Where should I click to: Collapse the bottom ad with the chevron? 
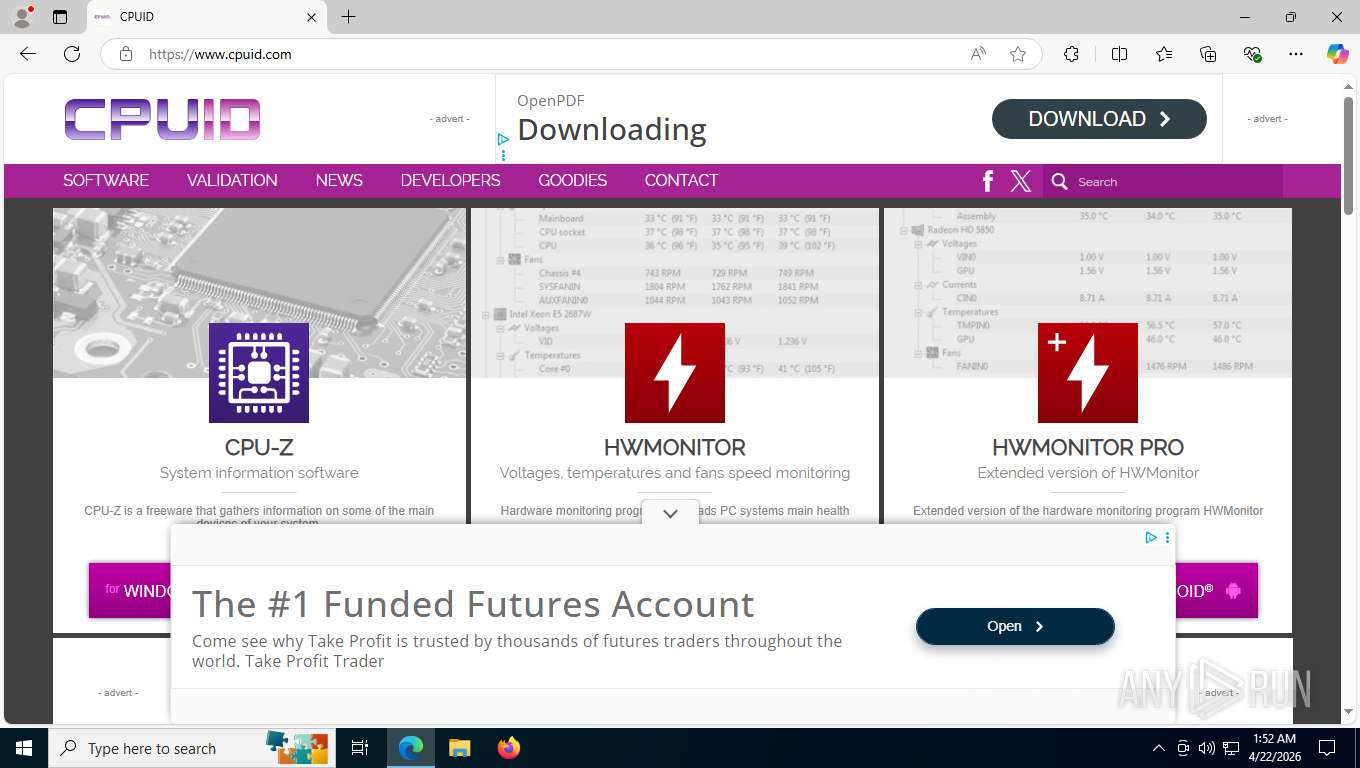click(x=671, y=513)
